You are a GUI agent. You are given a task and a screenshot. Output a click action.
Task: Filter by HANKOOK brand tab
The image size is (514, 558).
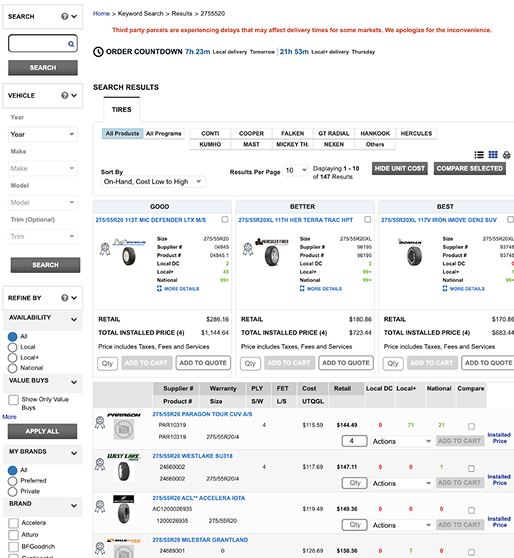tap(375, 133)
